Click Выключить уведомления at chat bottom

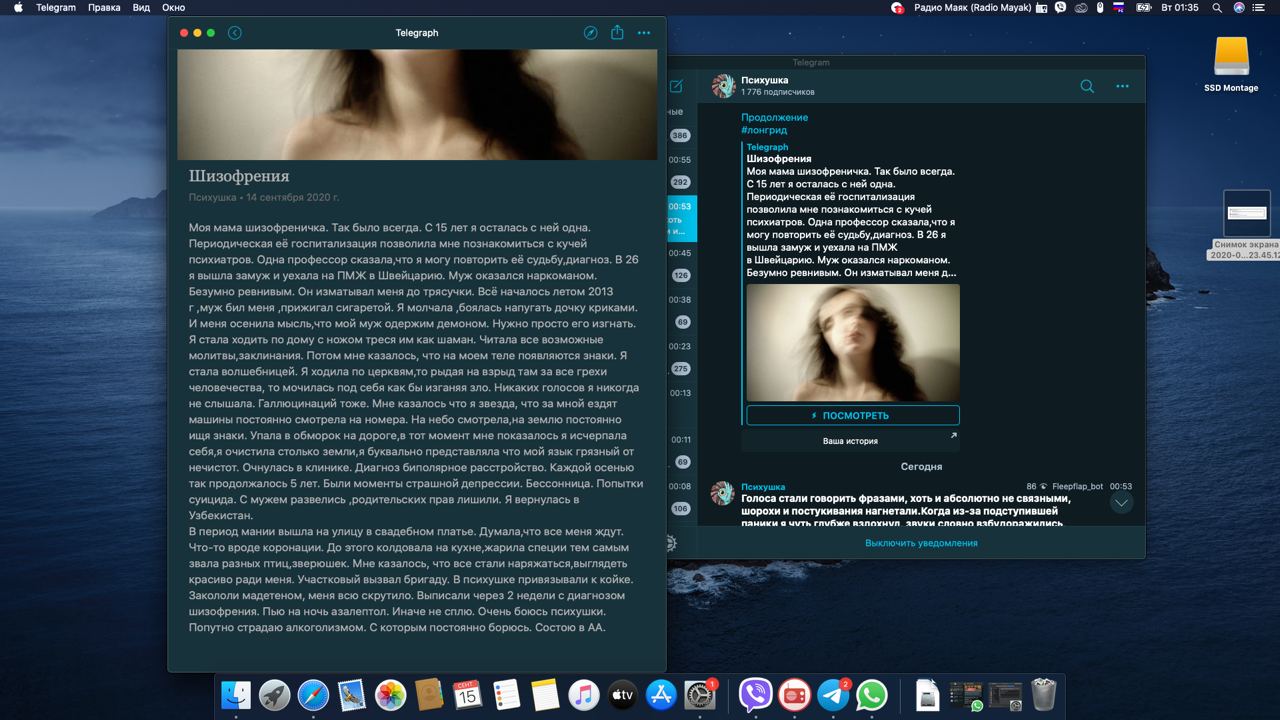coord(921,543)
